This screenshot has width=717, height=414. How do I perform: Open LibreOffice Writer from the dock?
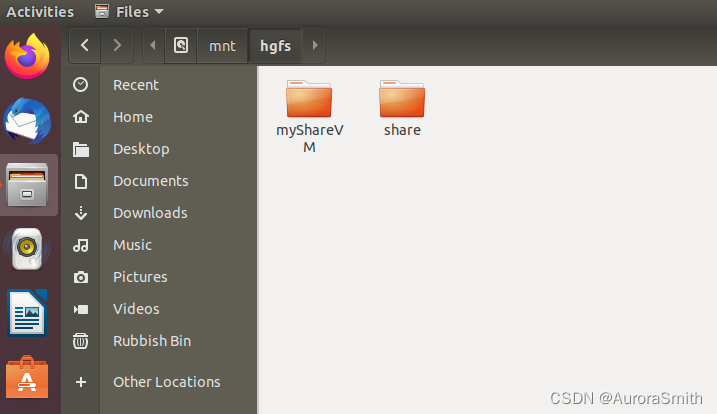27,313
